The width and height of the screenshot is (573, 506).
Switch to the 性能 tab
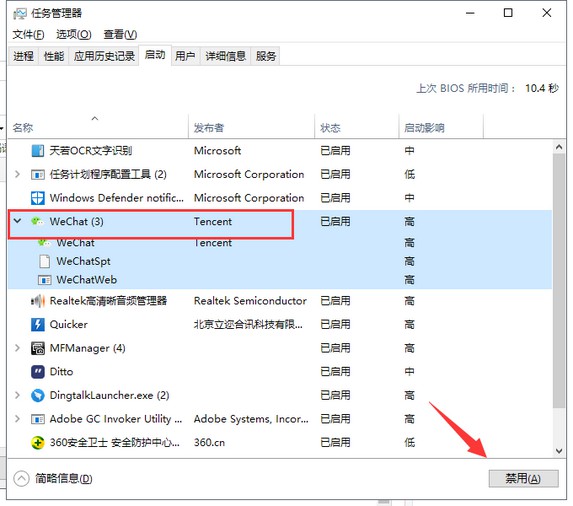tap(54, 56)
